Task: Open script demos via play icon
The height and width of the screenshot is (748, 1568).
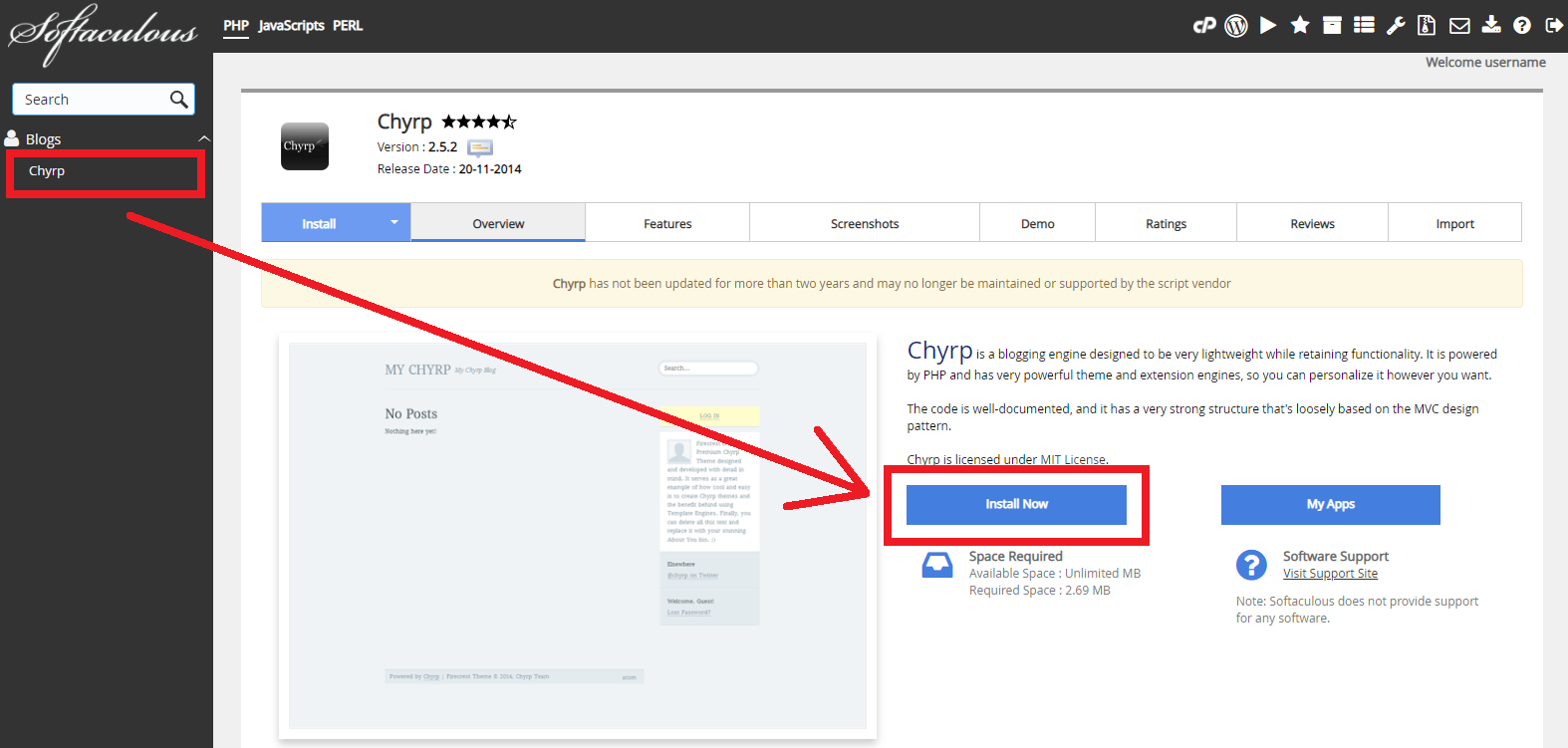Action: click(x=1268, y=26)
